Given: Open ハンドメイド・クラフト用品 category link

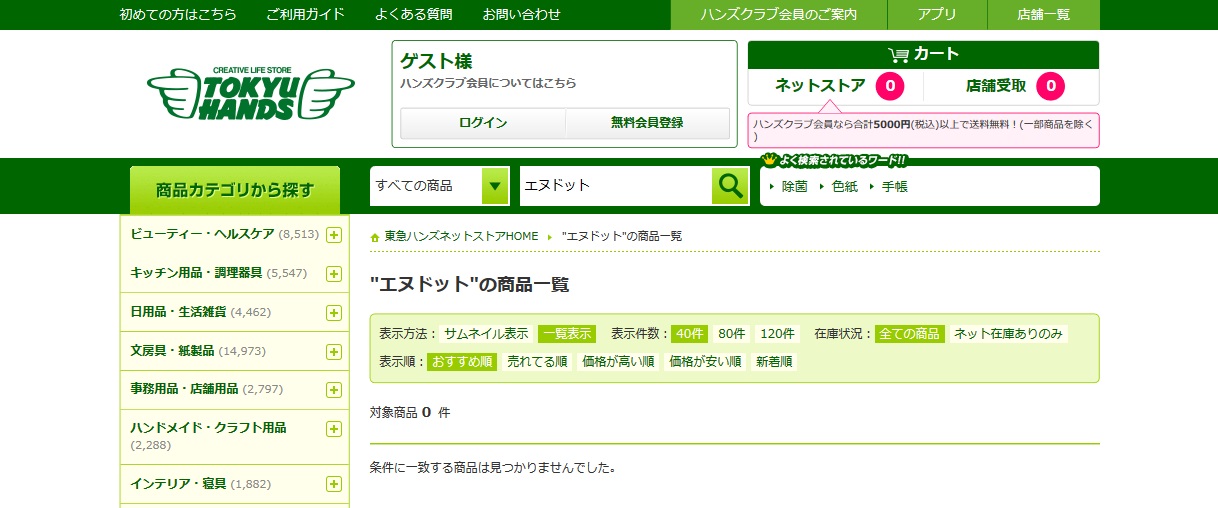Looking at the screenshot, I should click(x=208, y=428).
